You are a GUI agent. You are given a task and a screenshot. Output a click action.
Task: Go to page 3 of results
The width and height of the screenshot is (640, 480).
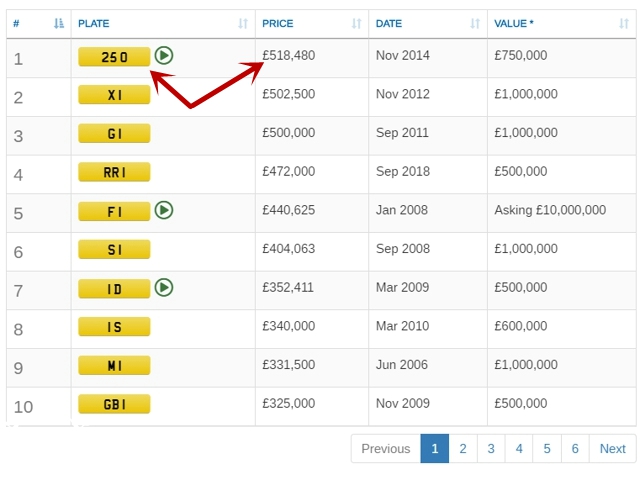[x=491, y=449]
